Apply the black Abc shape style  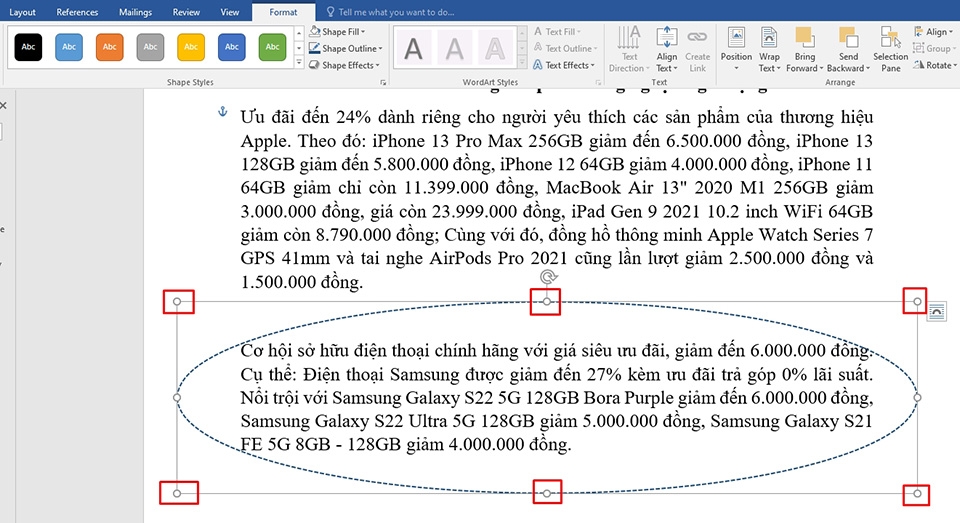[x=28, y=47]
